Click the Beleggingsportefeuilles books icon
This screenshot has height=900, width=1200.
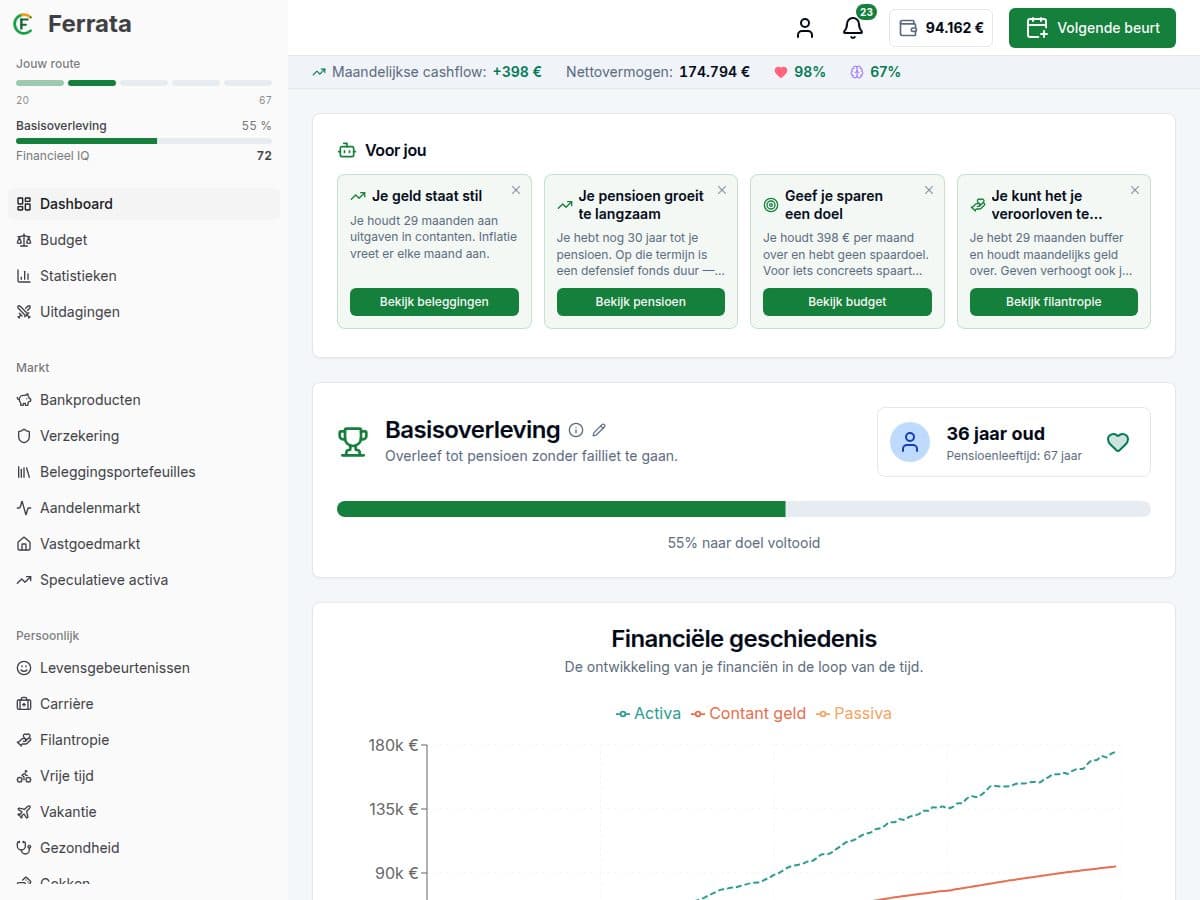coord(24,472)
